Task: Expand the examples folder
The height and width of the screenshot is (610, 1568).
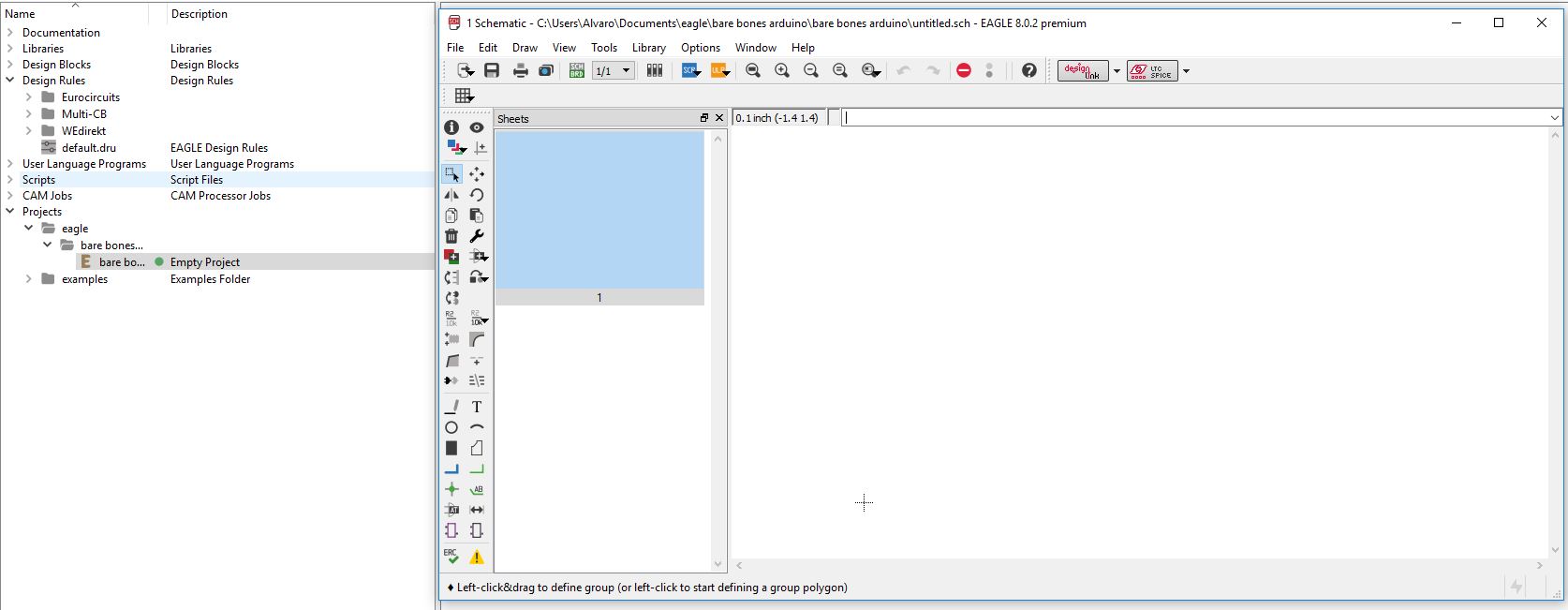Action: 29,279
